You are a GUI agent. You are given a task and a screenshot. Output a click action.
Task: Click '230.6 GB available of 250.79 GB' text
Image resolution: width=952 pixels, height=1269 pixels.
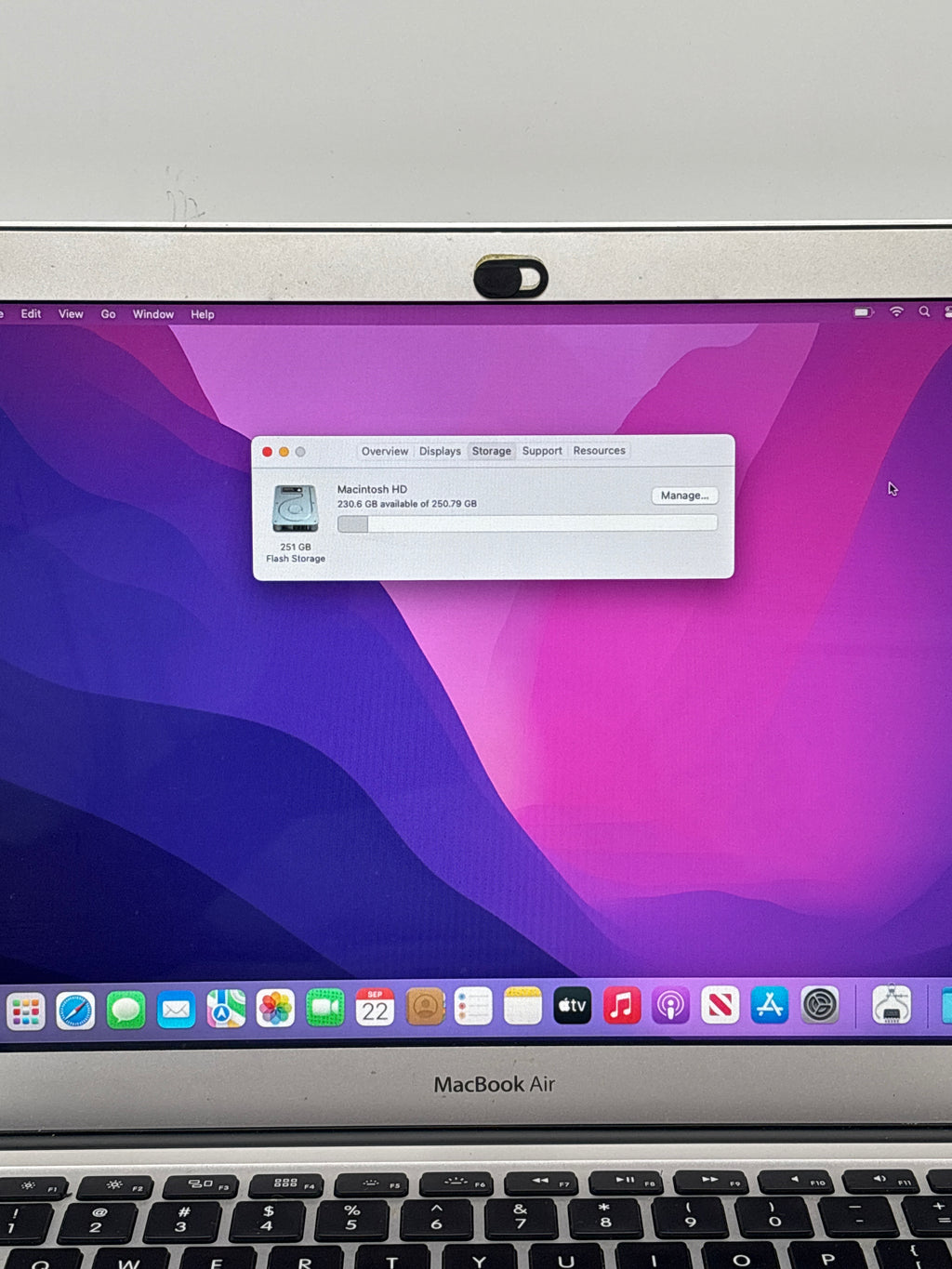[x=407, y=504]
